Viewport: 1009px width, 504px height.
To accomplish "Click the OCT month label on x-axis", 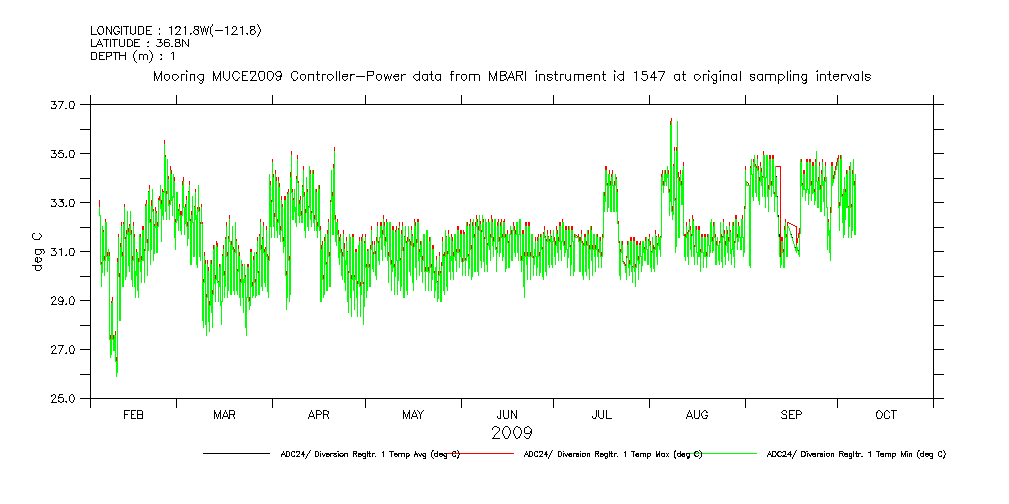I will [x=886, y=414].
